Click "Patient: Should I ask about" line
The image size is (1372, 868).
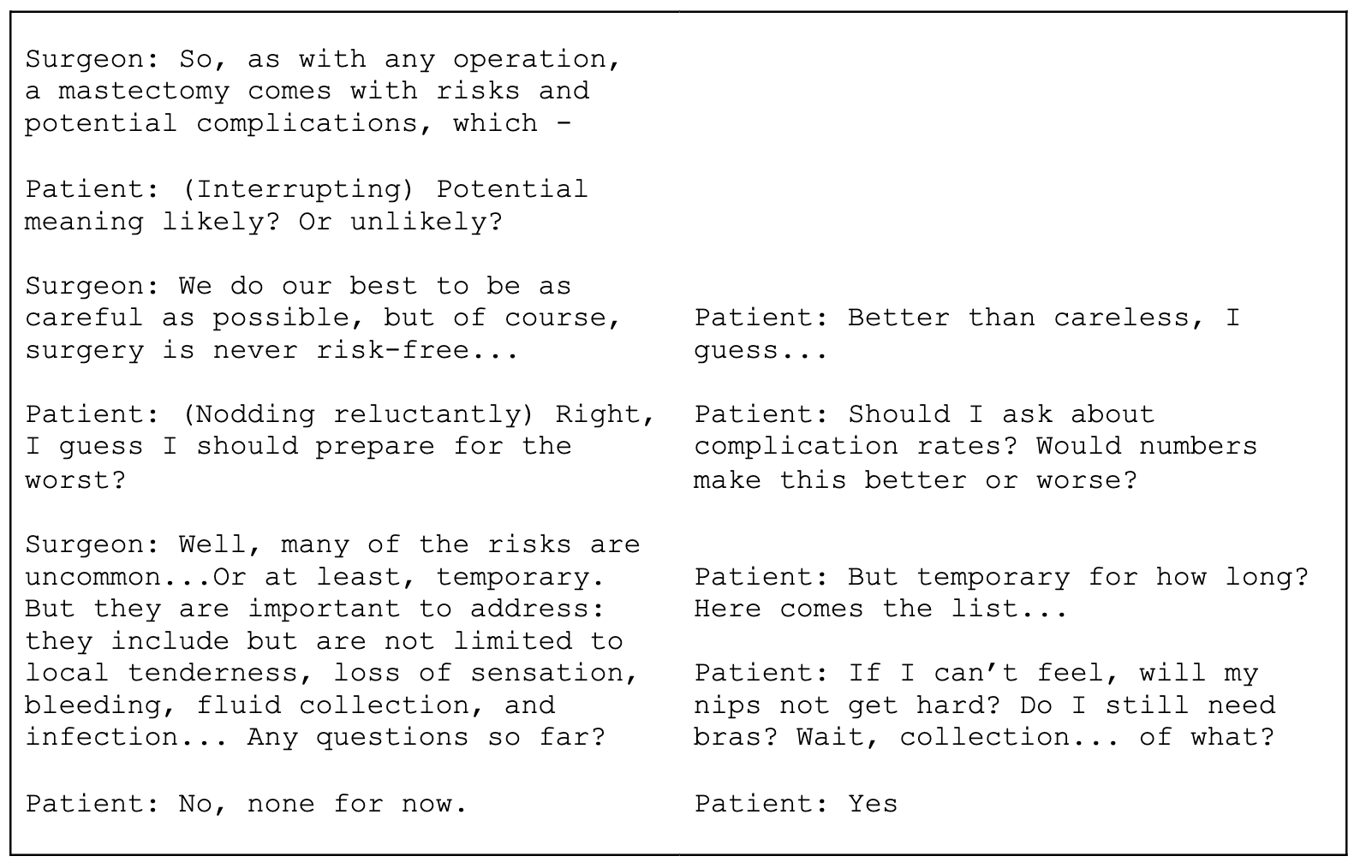(924, 414)
